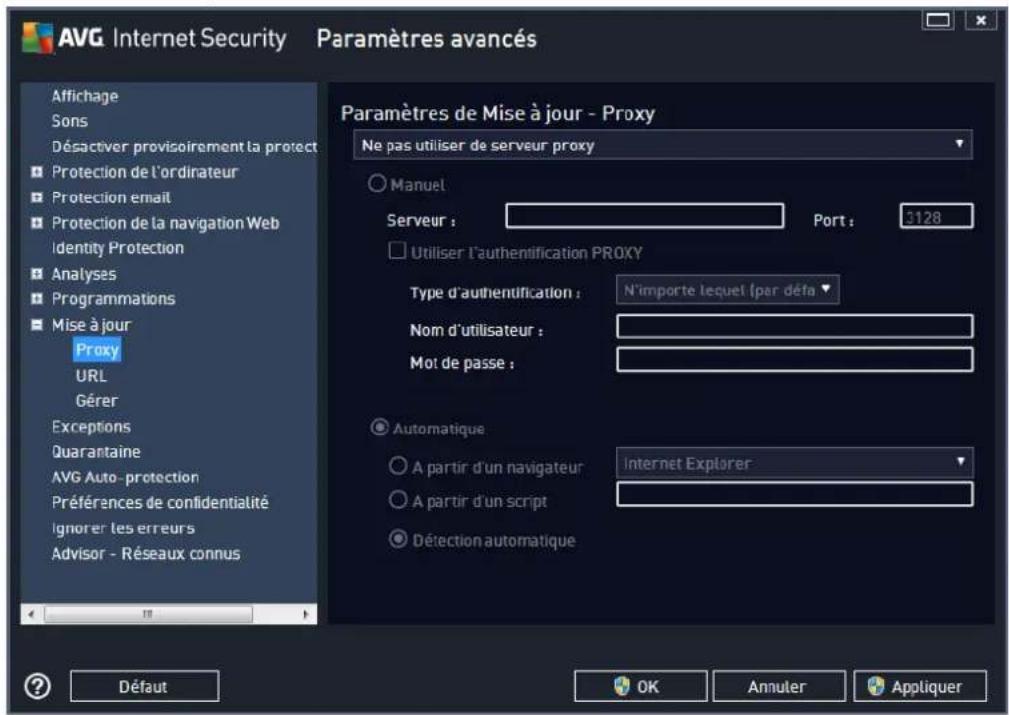
Task: Click the Protection email label
Action: pyautogui.click(x=111, y=197)
